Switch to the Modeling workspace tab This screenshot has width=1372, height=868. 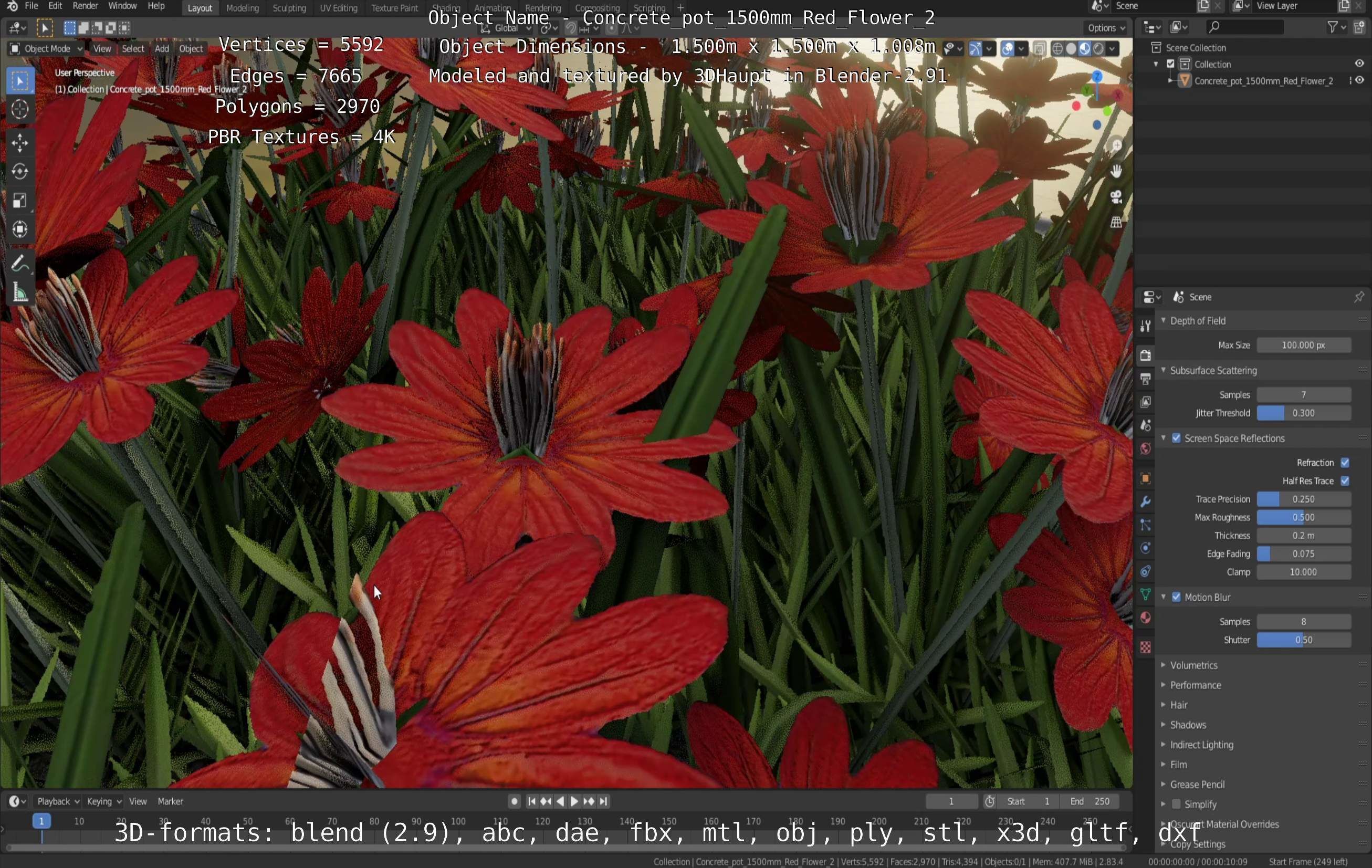[x=242, y=8]
